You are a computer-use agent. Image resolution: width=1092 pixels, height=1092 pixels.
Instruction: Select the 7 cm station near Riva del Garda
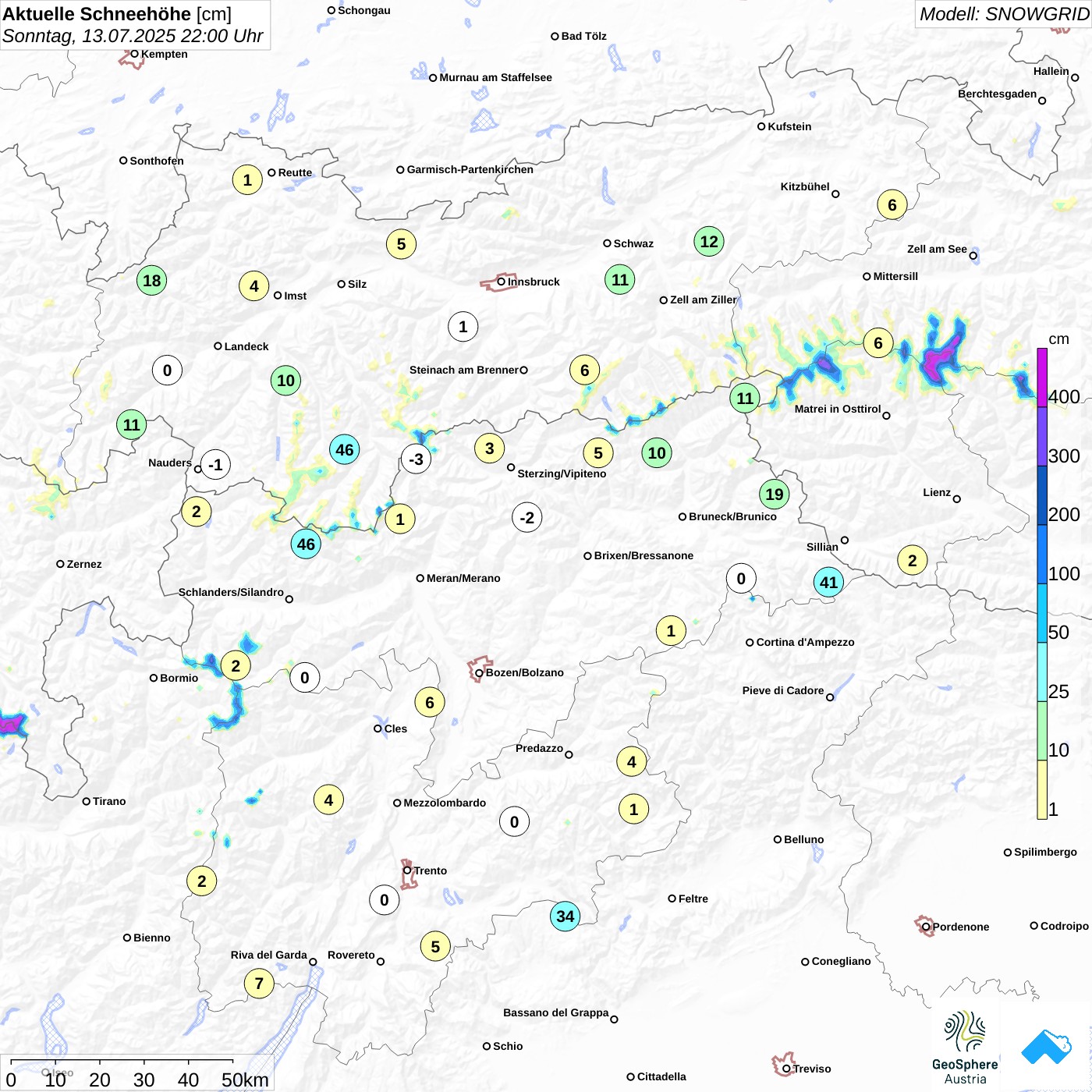pos(259,984)
